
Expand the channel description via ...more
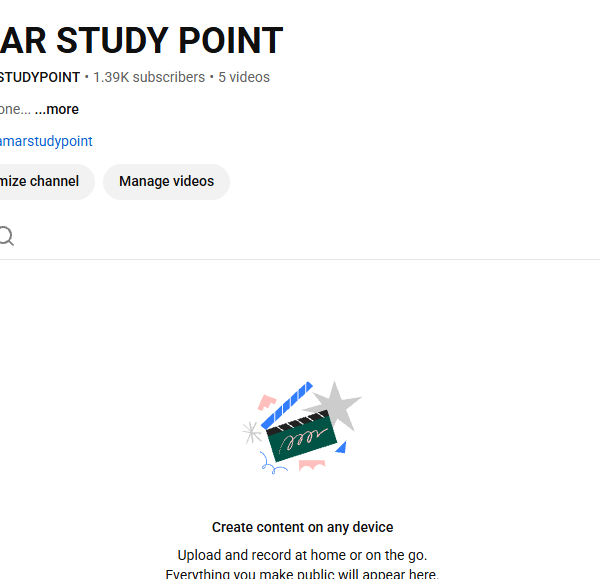pos(57,109)
